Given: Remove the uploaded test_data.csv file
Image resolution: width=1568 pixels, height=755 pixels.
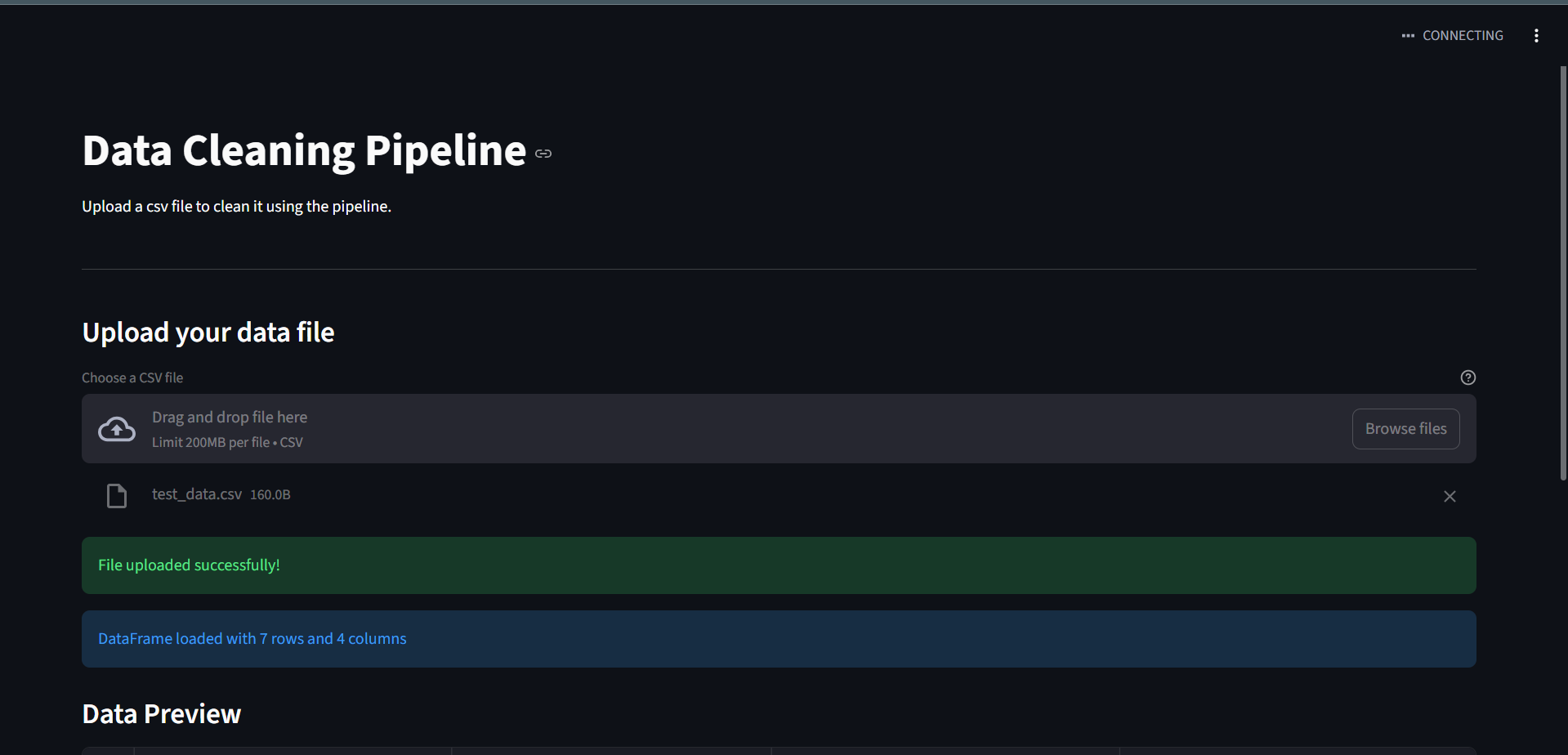Looking at the screenshot, I should click(x=1450, y=496).
